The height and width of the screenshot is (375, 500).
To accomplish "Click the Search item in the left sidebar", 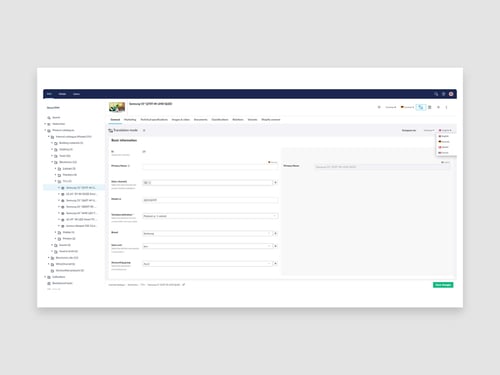I will (x=56, y=118).
